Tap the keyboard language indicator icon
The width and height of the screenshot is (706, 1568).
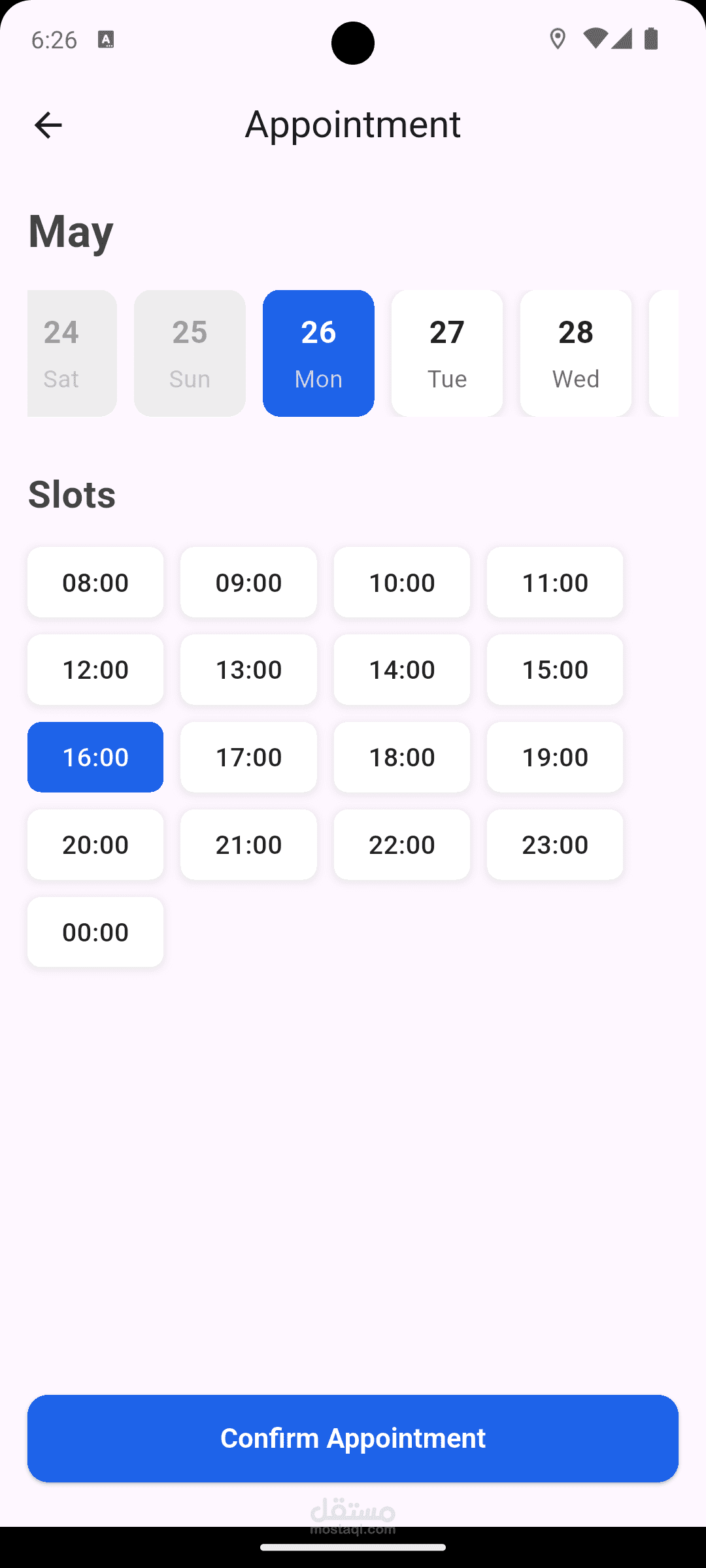point(106,39)
